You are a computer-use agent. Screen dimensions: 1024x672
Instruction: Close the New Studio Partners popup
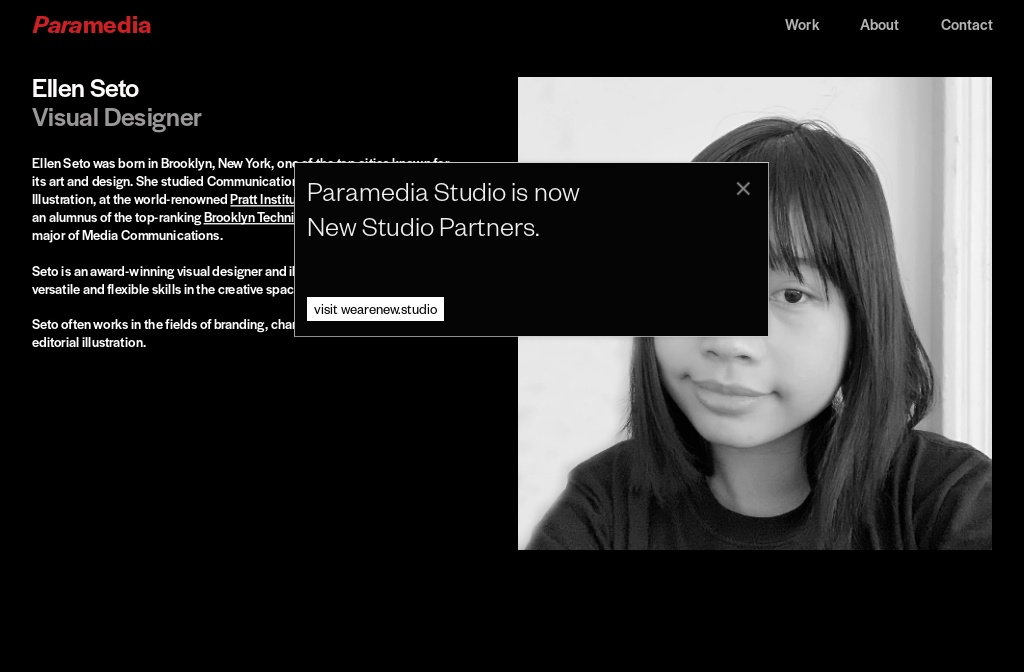(x=743, y=189)
